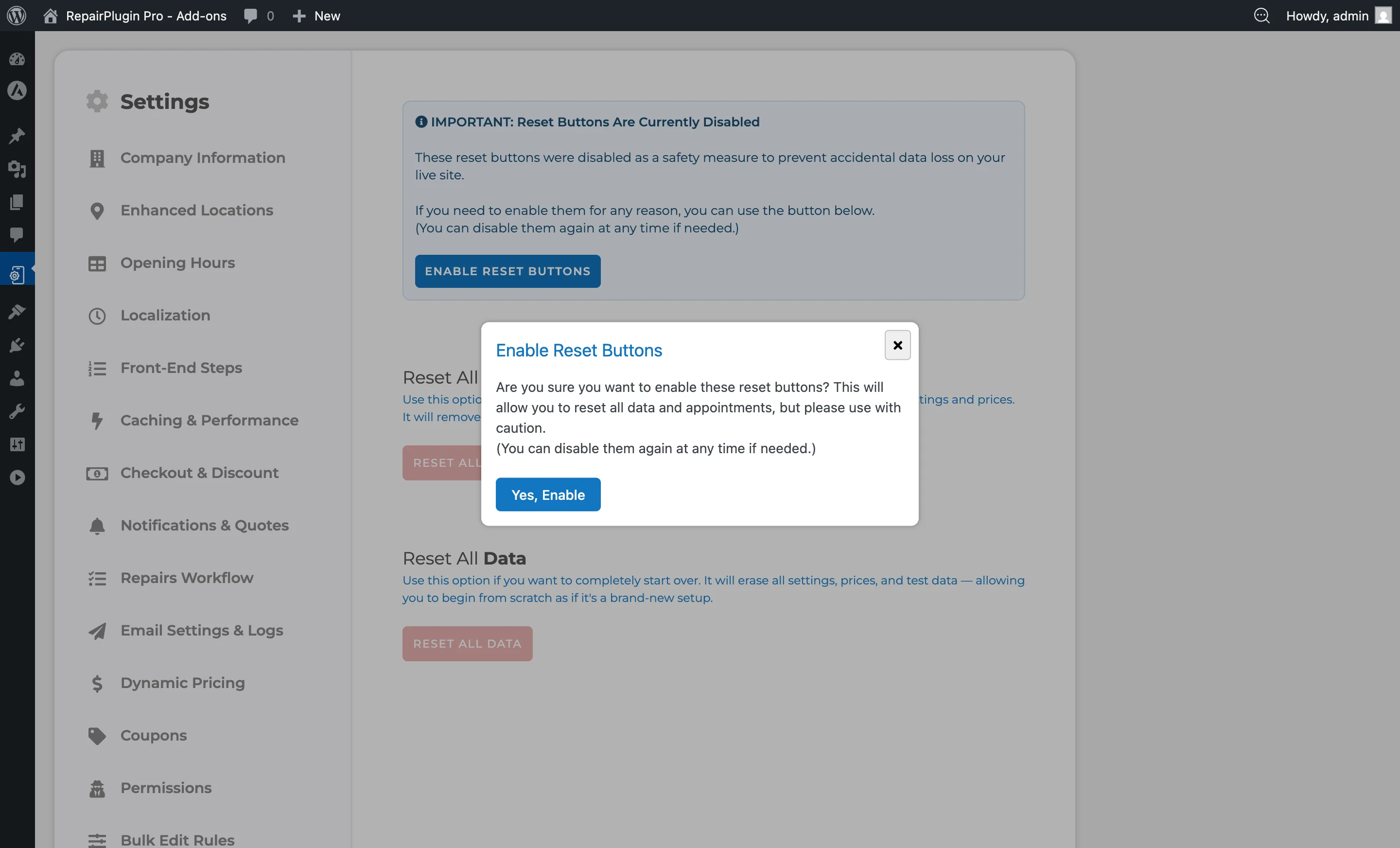Click the search magnifier in admin bar
This screenshot has width=1400, height=848.
[1262, 16]
